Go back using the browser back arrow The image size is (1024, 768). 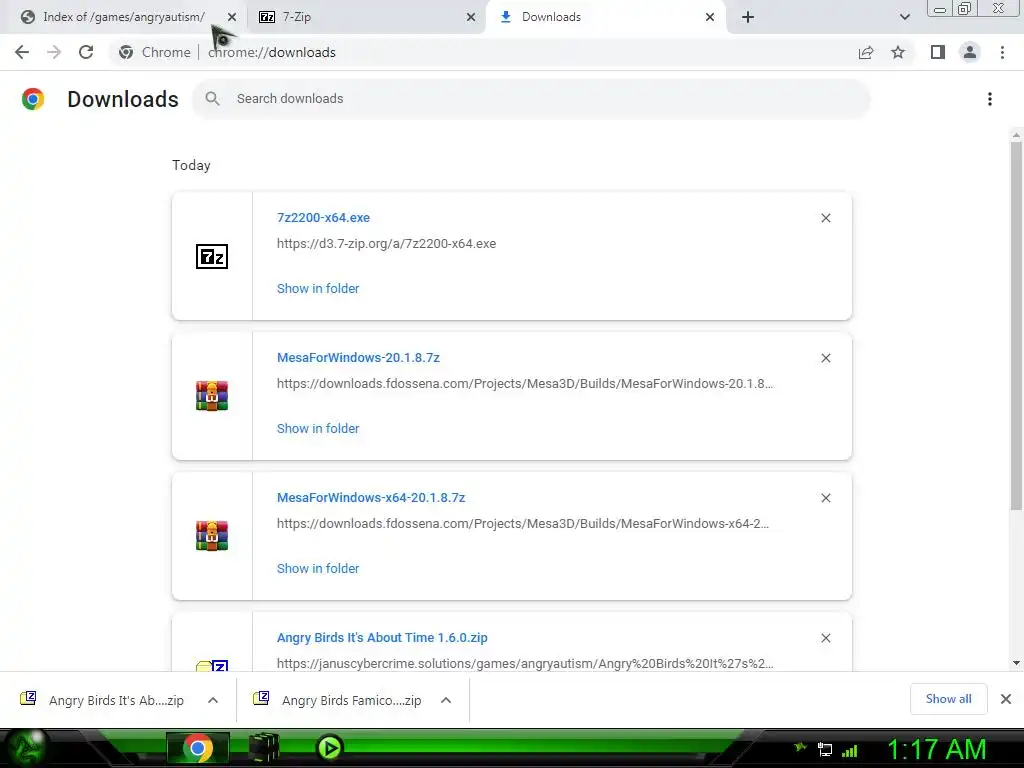tap(22, 52)
